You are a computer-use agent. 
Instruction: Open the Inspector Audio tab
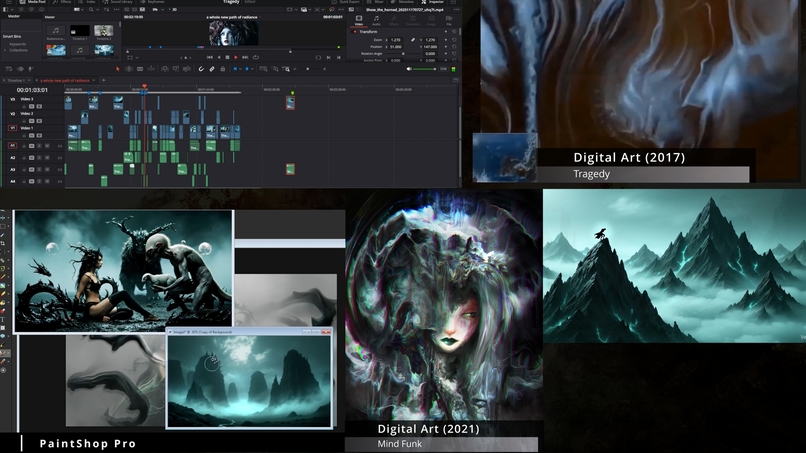(376, 21)
